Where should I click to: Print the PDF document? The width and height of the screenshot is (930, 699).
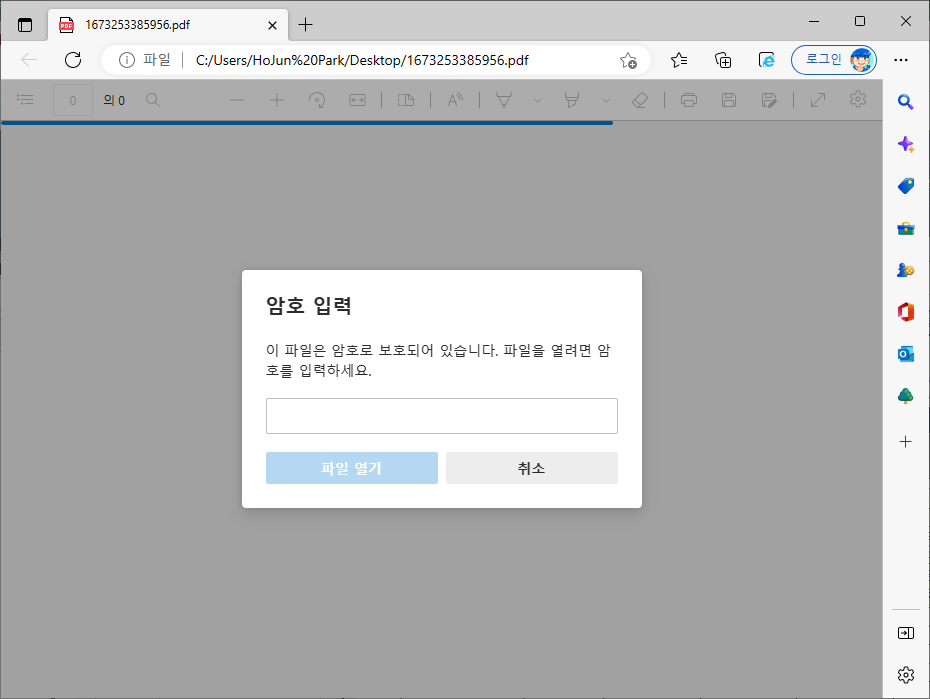pos(689,100)
